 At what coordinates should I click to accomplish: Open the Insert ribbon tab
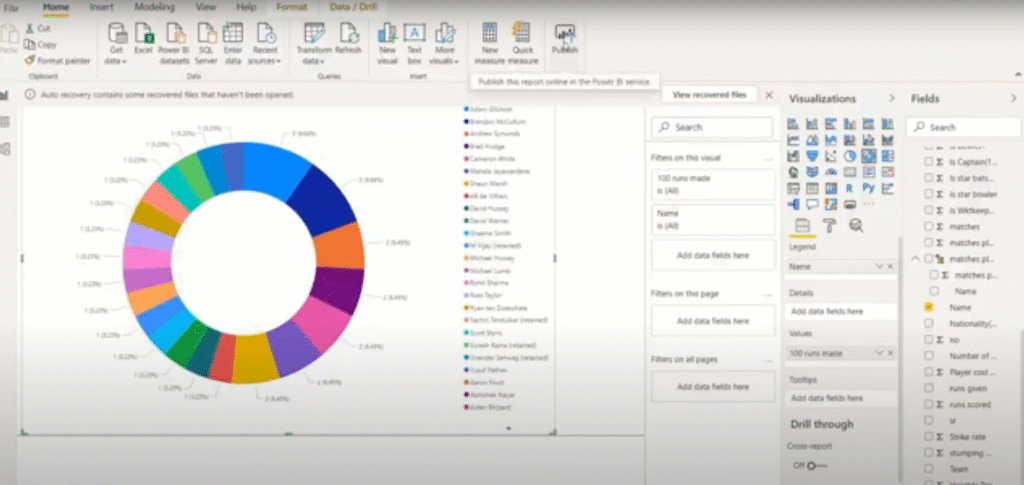[x=101, y=7]
